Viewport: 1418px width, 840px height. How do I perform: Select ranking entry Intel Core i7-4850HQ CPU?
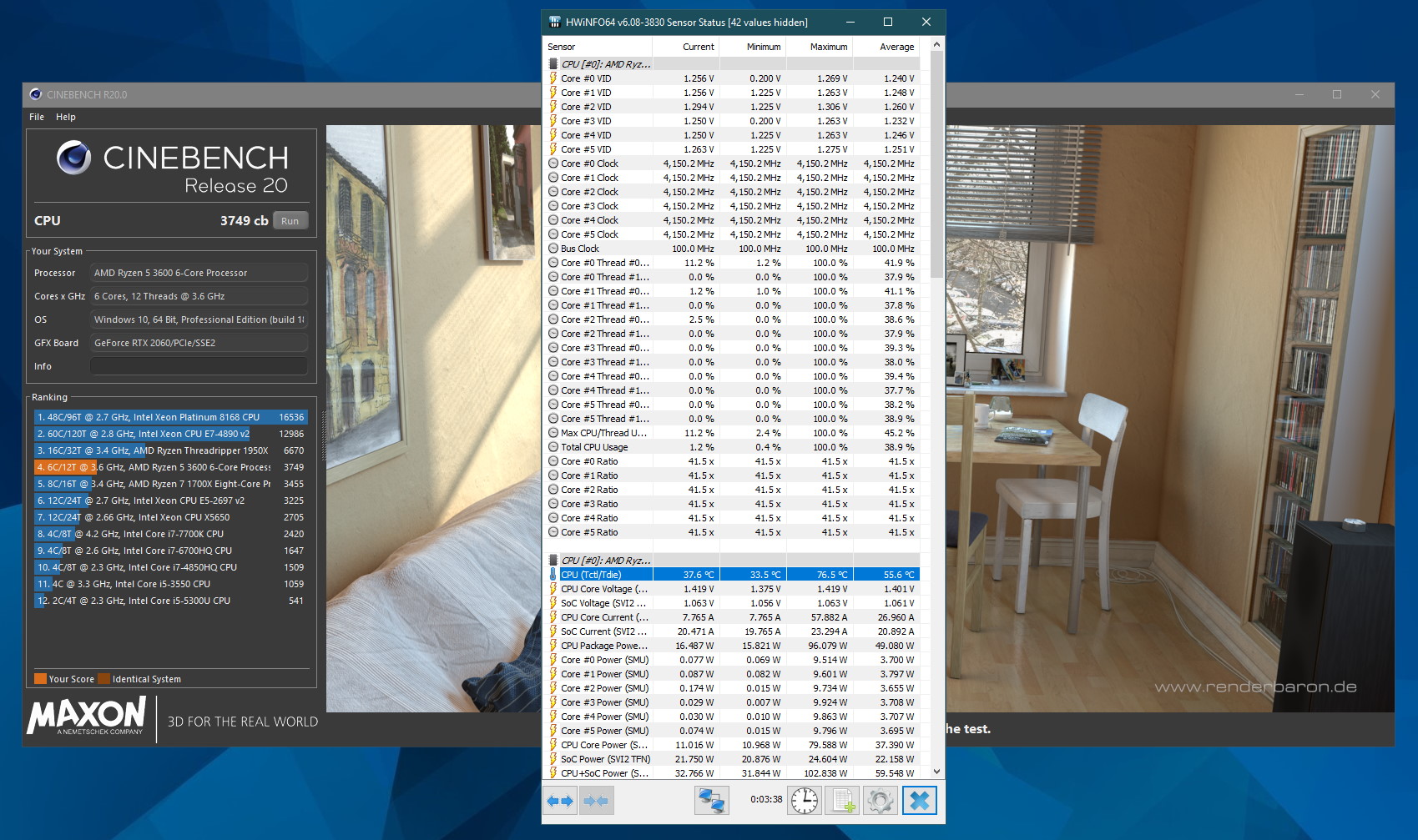tap(170, 567)
